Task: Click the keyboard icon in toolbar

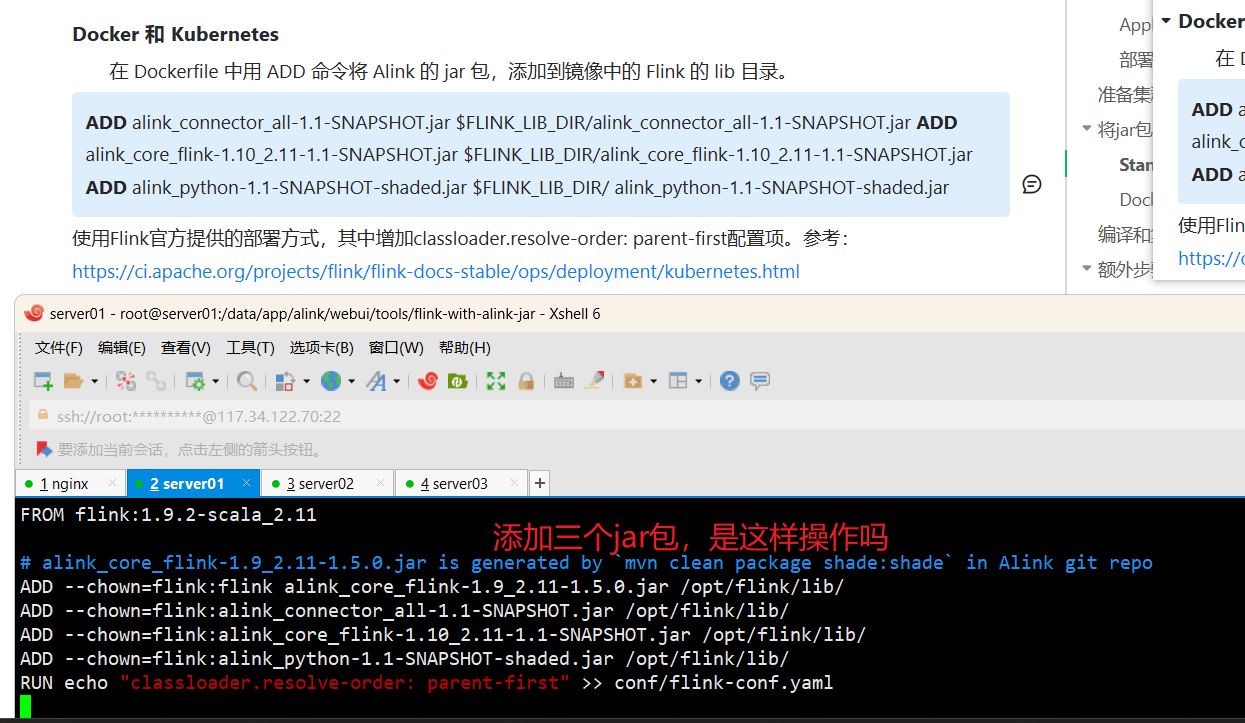Action: tap(564, 381)
